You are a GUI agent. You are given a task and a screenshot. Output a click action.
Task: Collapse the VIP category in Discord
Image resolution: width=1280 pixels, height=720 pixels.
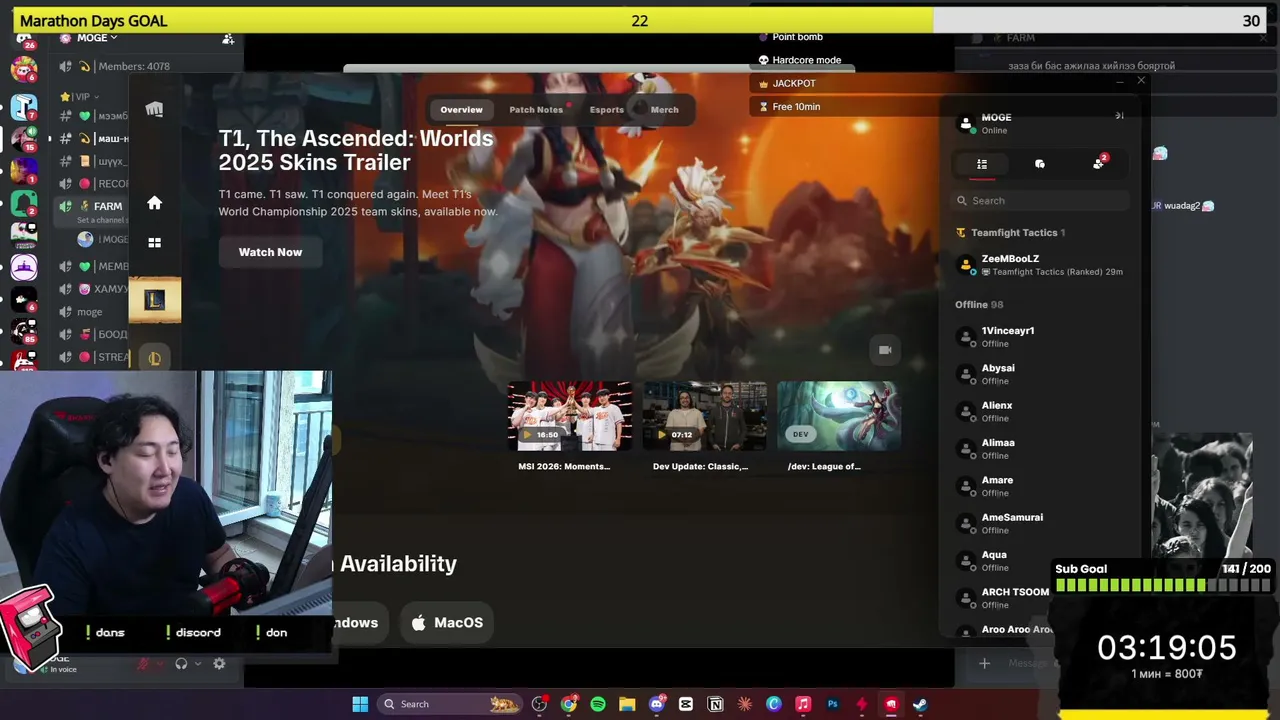(82, 97)
